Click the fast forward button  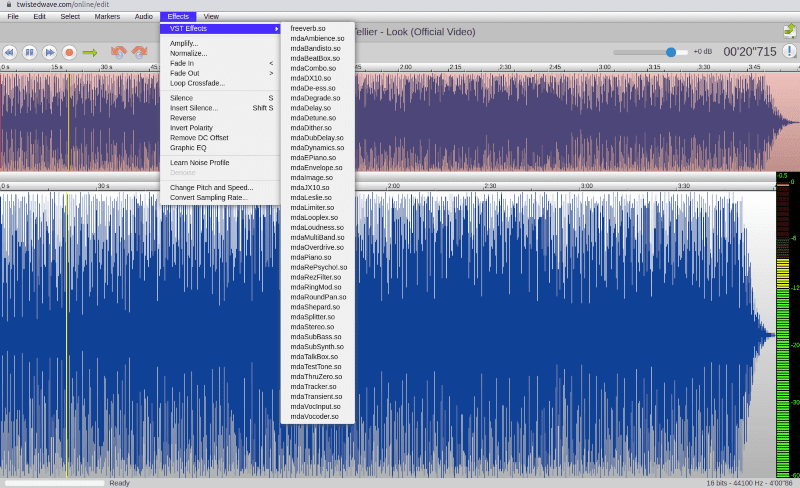49,52
